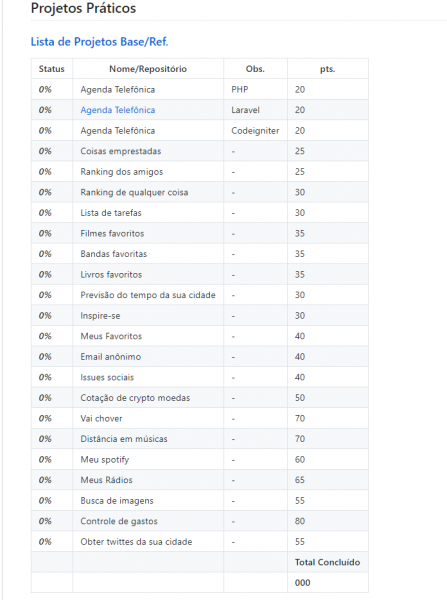Screen dimensions: 447x600
Task: Open the blue Agenda Telefônica Laravel link
Action: 117,110
